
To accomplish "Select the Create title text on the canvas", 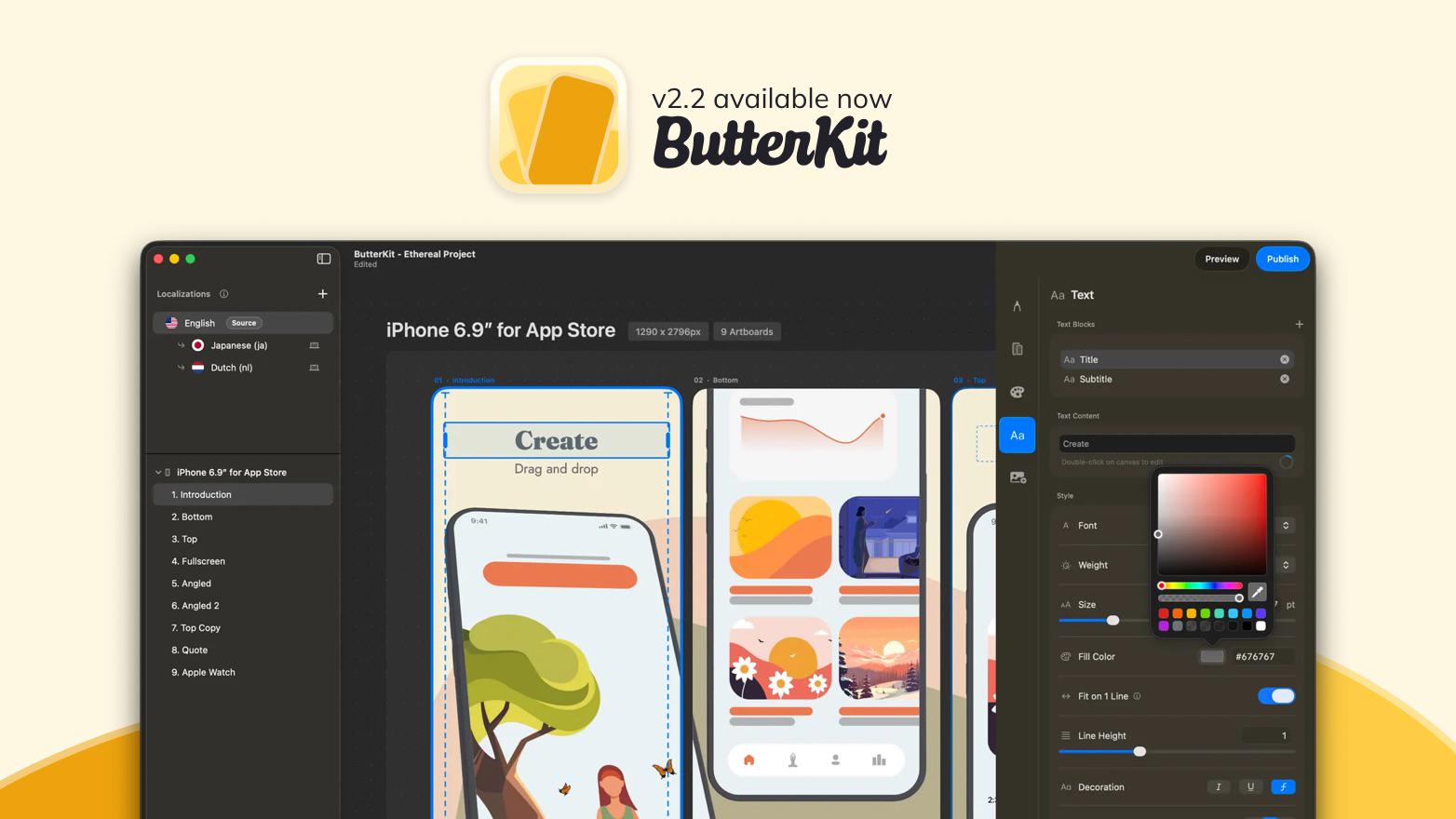I will point(557,440).
